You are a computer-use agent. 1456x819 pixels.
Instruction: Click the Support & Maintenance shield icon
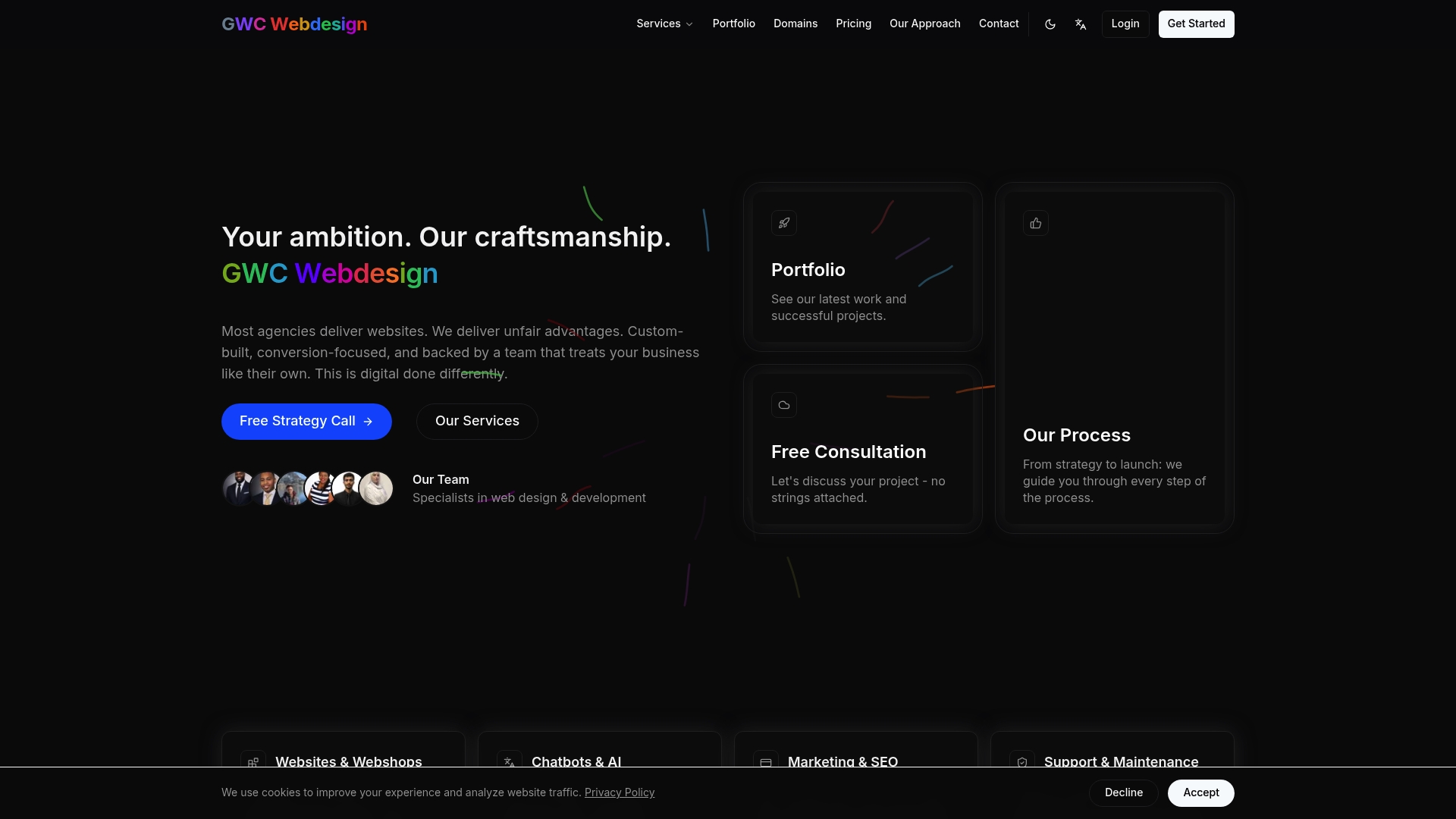click(x=1021, y=762)
